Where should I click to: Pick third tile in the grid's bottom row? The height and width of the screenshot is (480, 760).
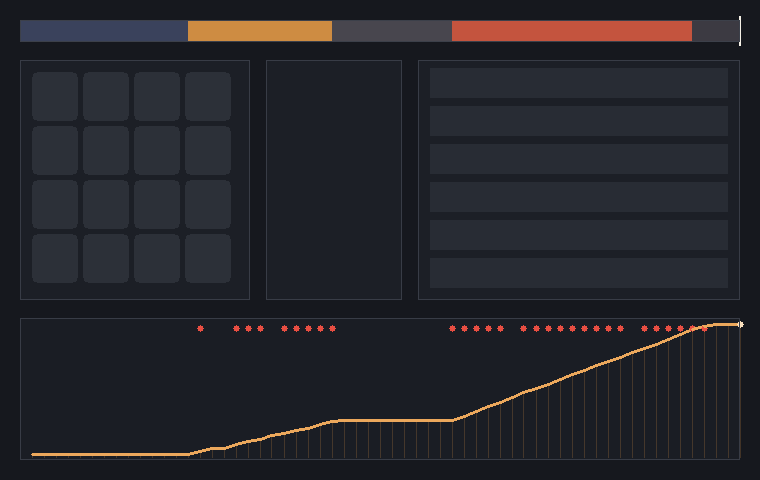pos(157,258)
